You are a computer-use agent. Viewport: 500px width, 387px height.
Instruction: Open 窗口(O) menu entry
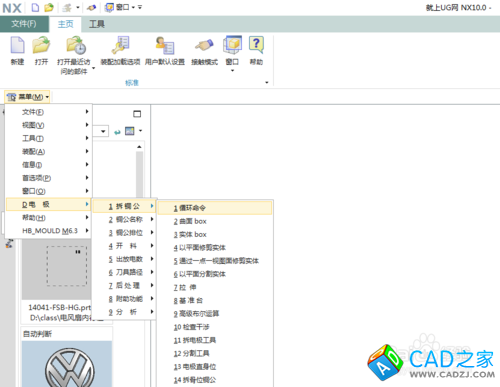coord(48,191)
